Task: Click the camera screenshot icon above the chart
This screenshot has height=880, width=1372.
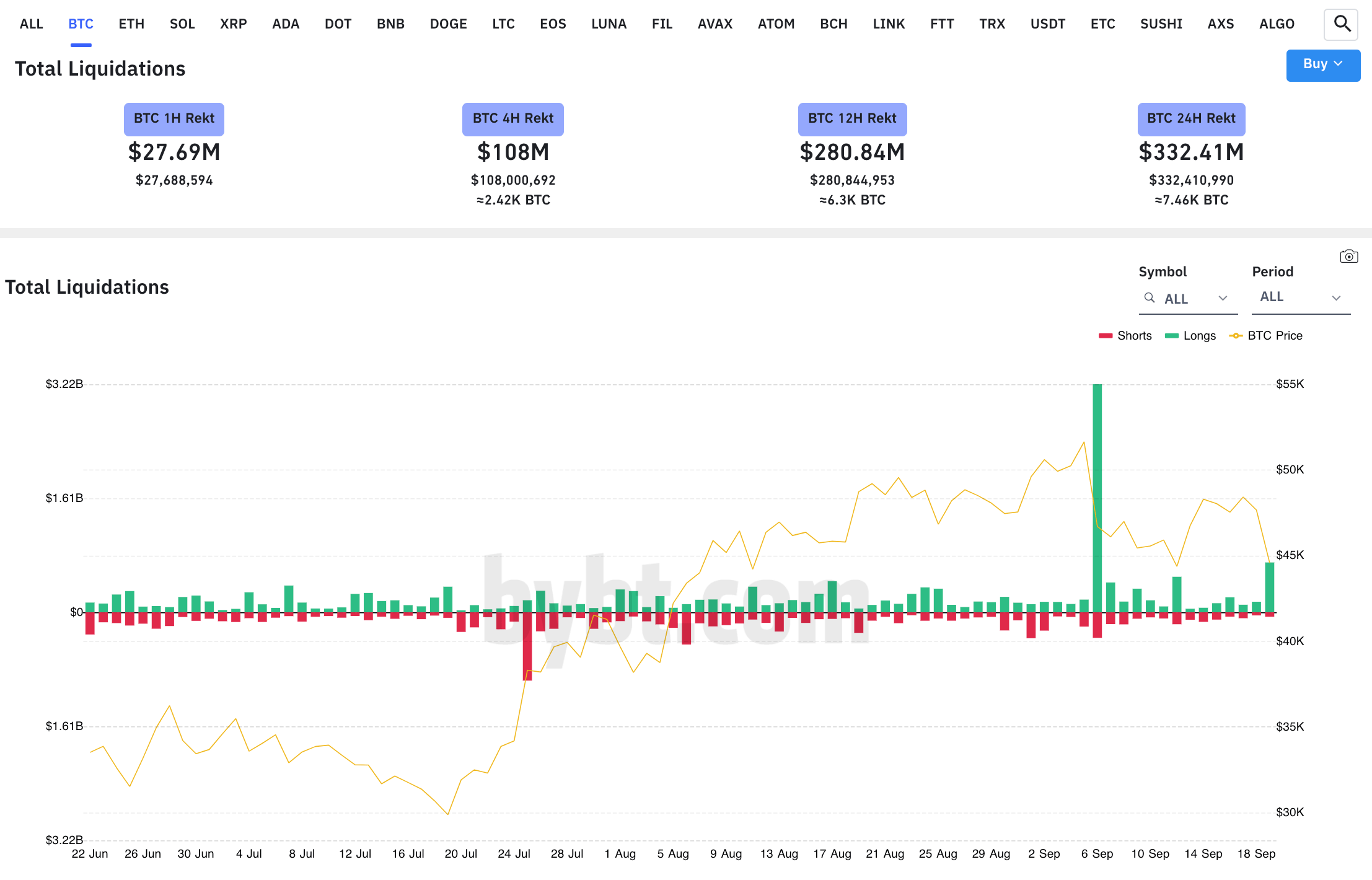Action: pos(1348,255)
